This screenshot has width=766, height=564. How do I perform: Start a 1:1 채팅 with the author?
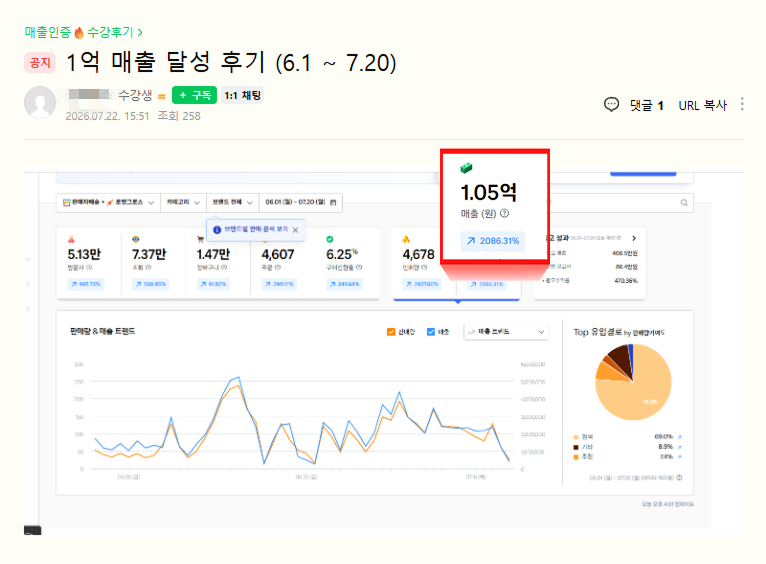tap(243, 95)
